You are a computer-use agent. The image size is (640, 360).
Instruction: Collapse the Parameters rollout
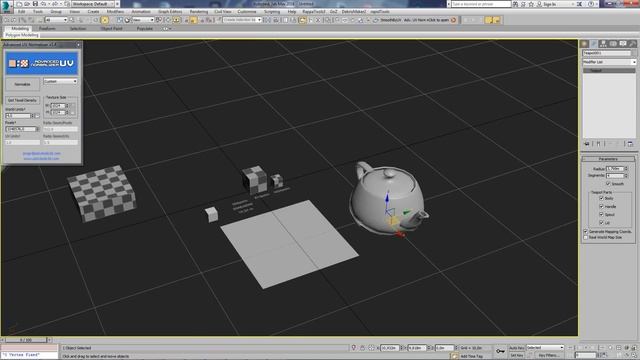[608, 159]
